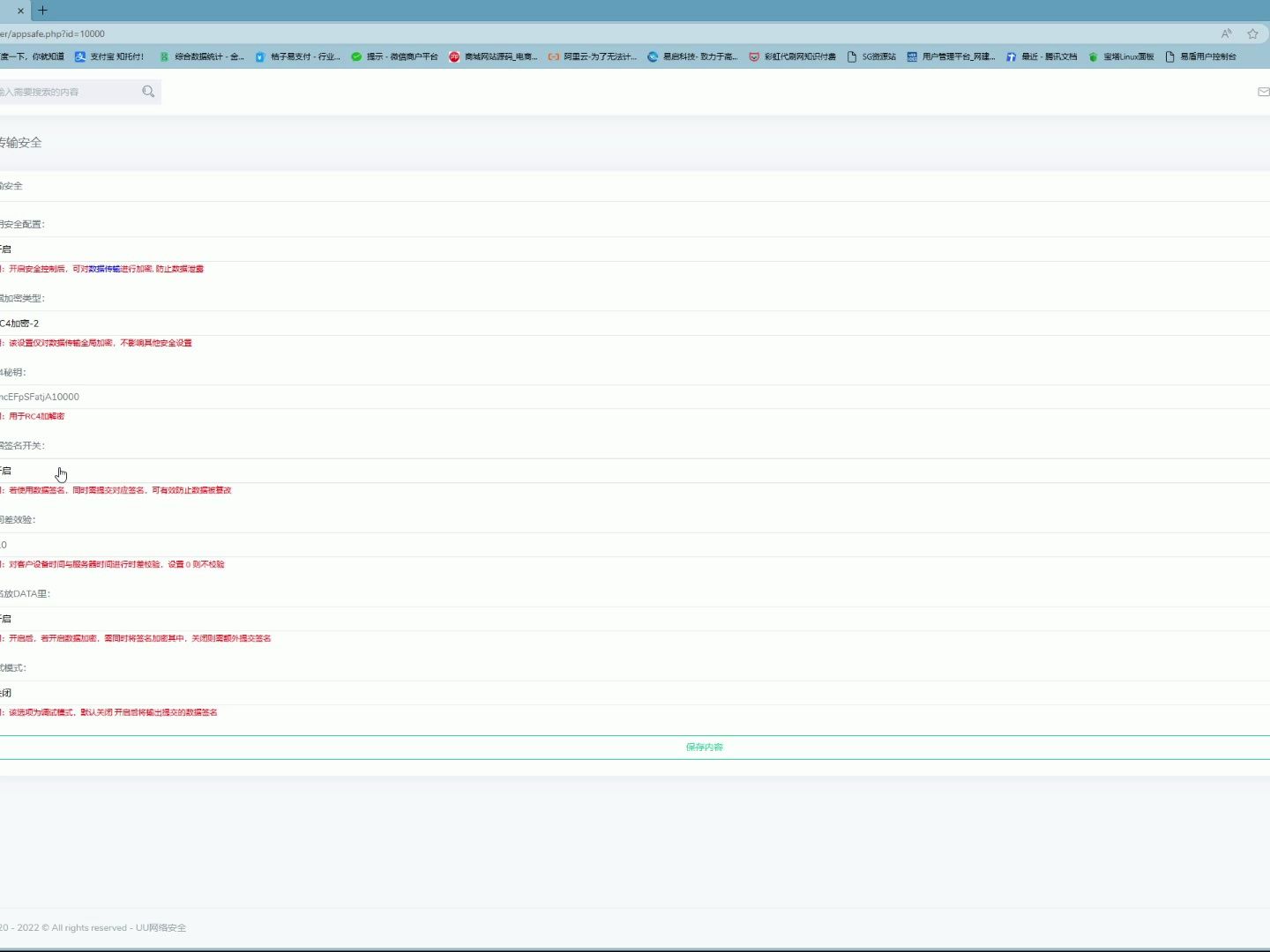Image resolution: width=1270 pixels, height=952 pixels.
Task: Open the 阿里云 bookmark
Action: [x=592, y=56]
